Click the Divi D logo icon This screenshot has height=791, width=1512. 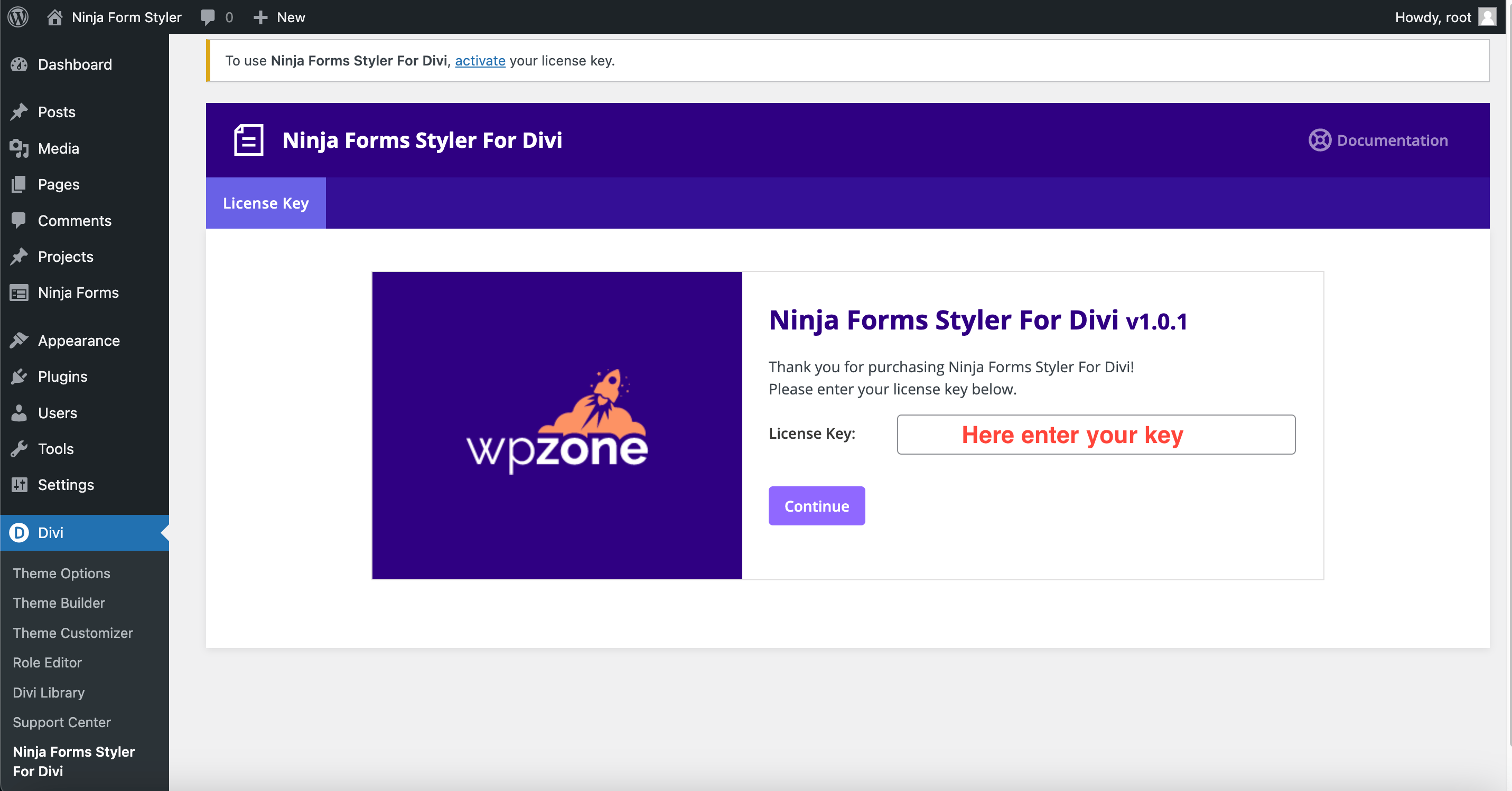tap(19, 533)
